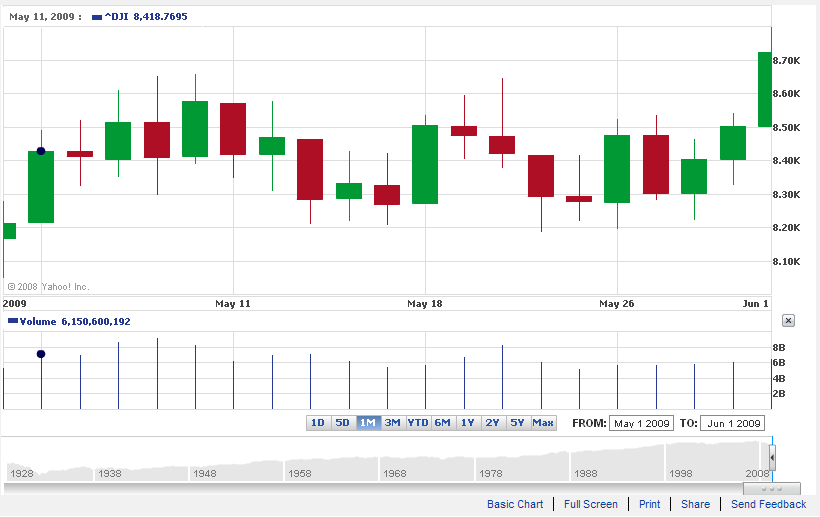Show year-to-date (YTD) range

[418, 423]
